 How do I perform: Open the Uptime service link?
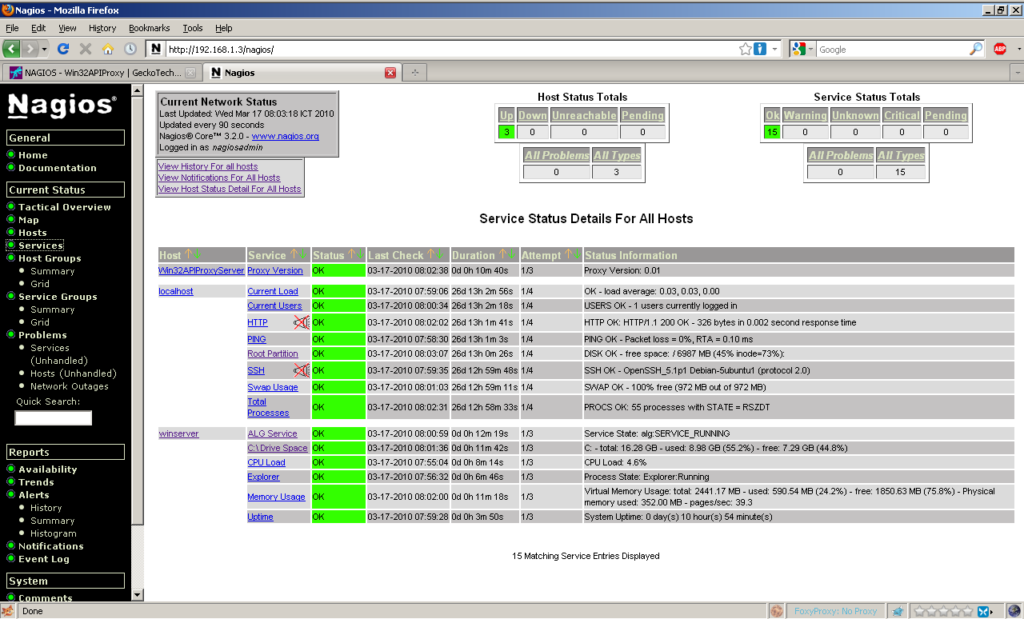[260, 516]
